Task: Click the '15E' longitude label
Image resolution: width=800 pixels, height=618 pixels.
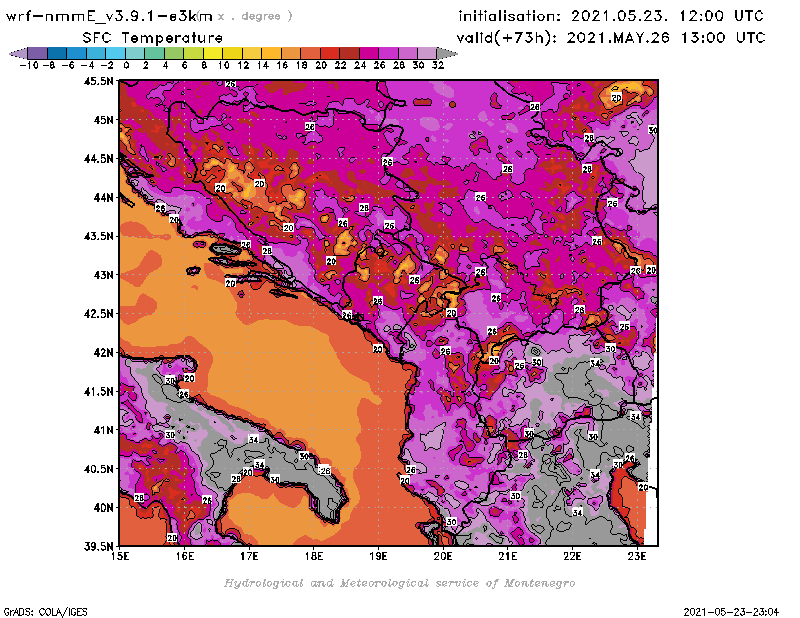Action: pos(120,556)
